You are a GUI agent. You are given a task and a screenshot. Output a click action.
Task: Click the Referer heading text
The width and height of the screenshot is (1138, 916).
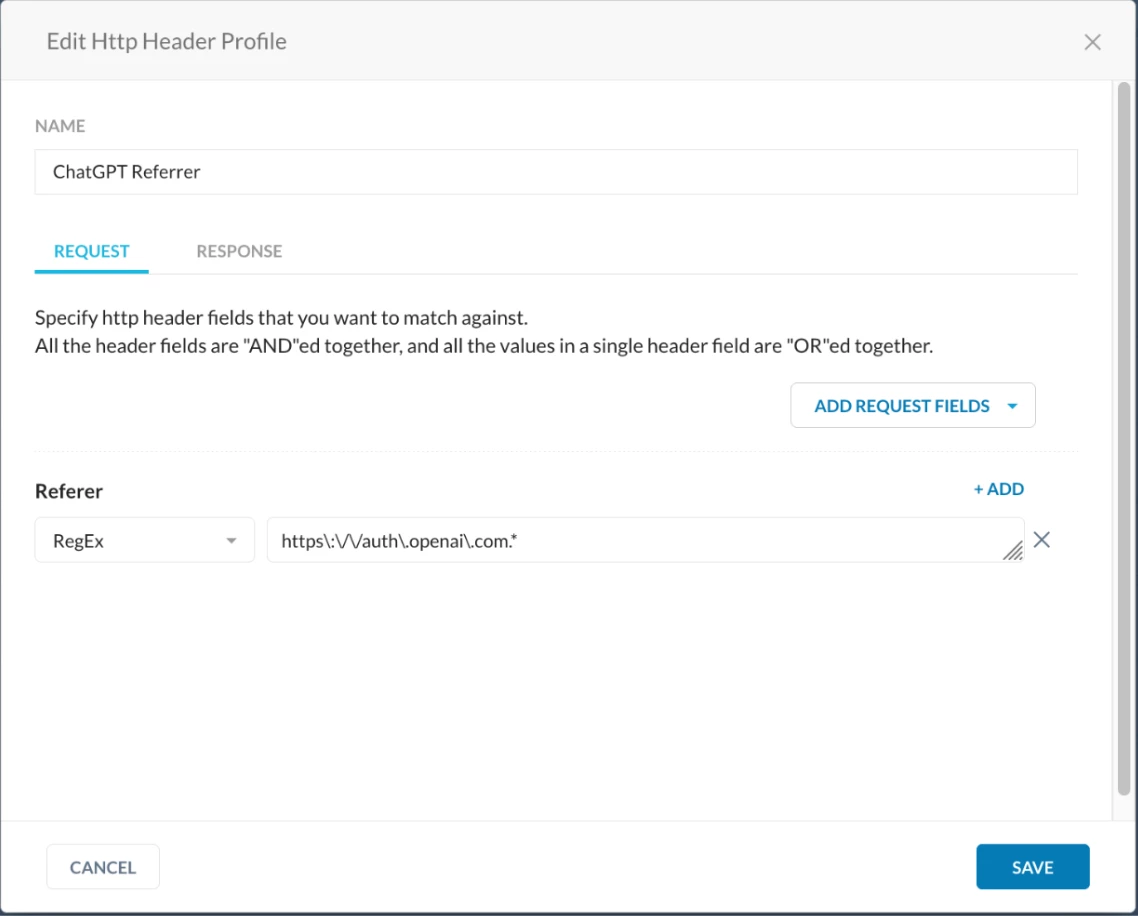tap(69, 491)
